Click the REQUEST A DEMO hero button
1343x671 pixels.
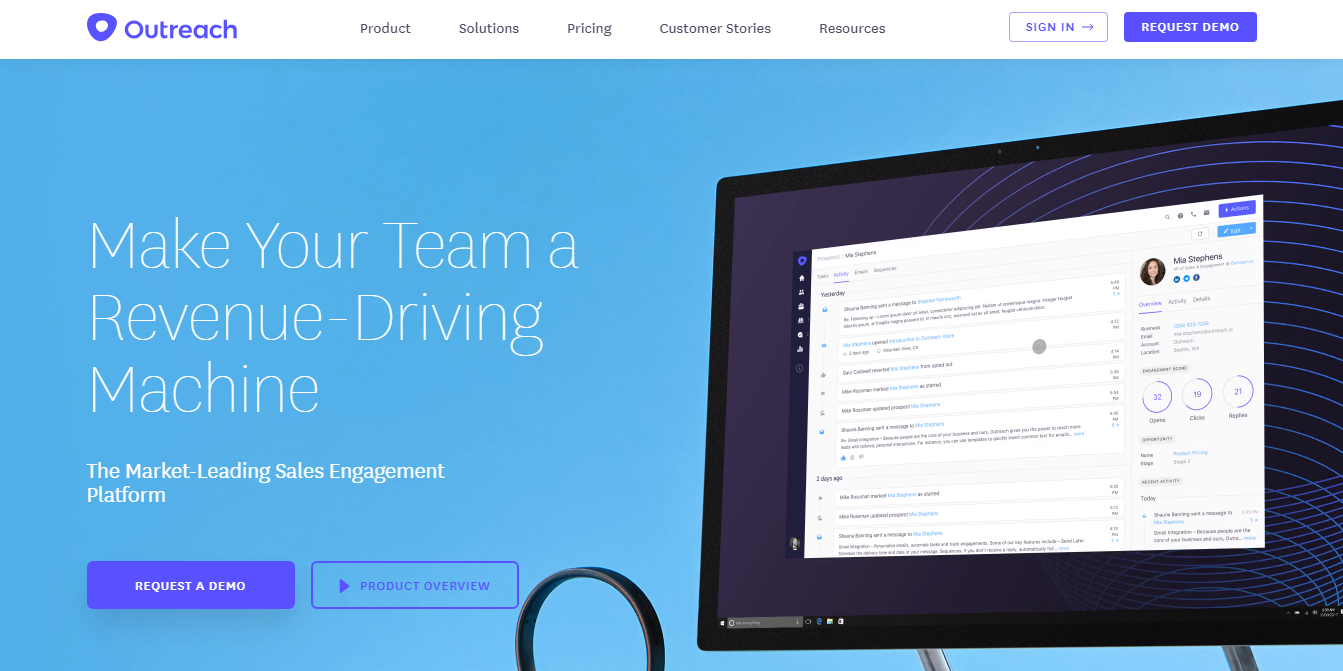[191, 585]
